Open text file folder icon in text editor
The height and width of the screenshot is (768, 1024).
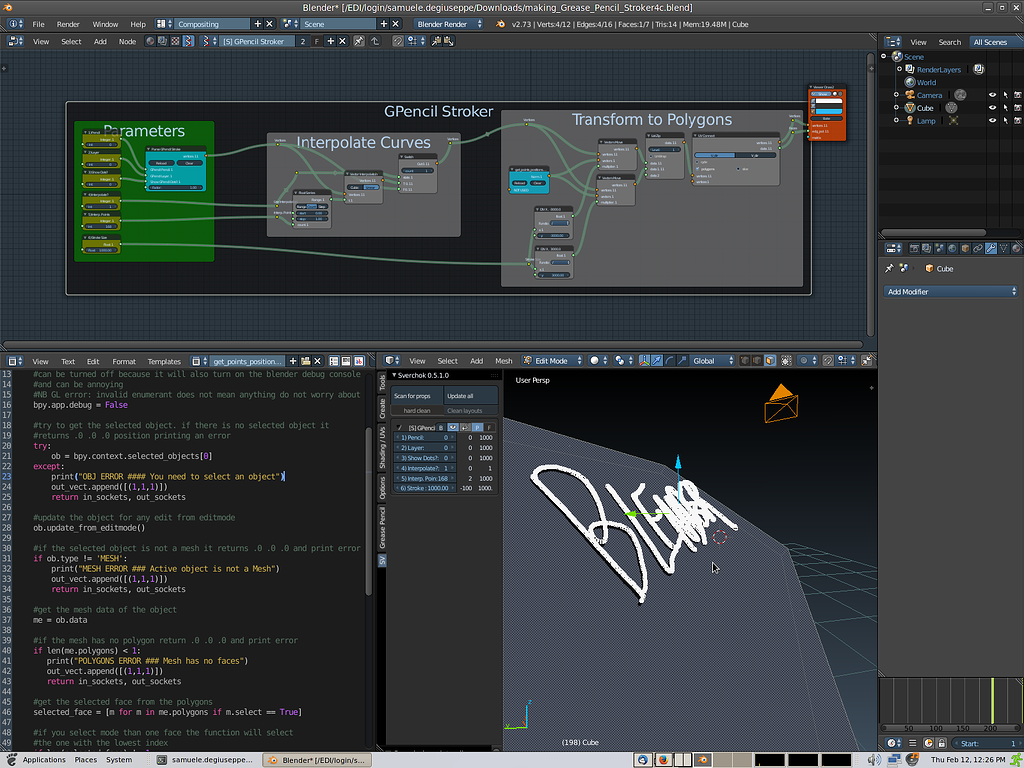tap(305, 361)
